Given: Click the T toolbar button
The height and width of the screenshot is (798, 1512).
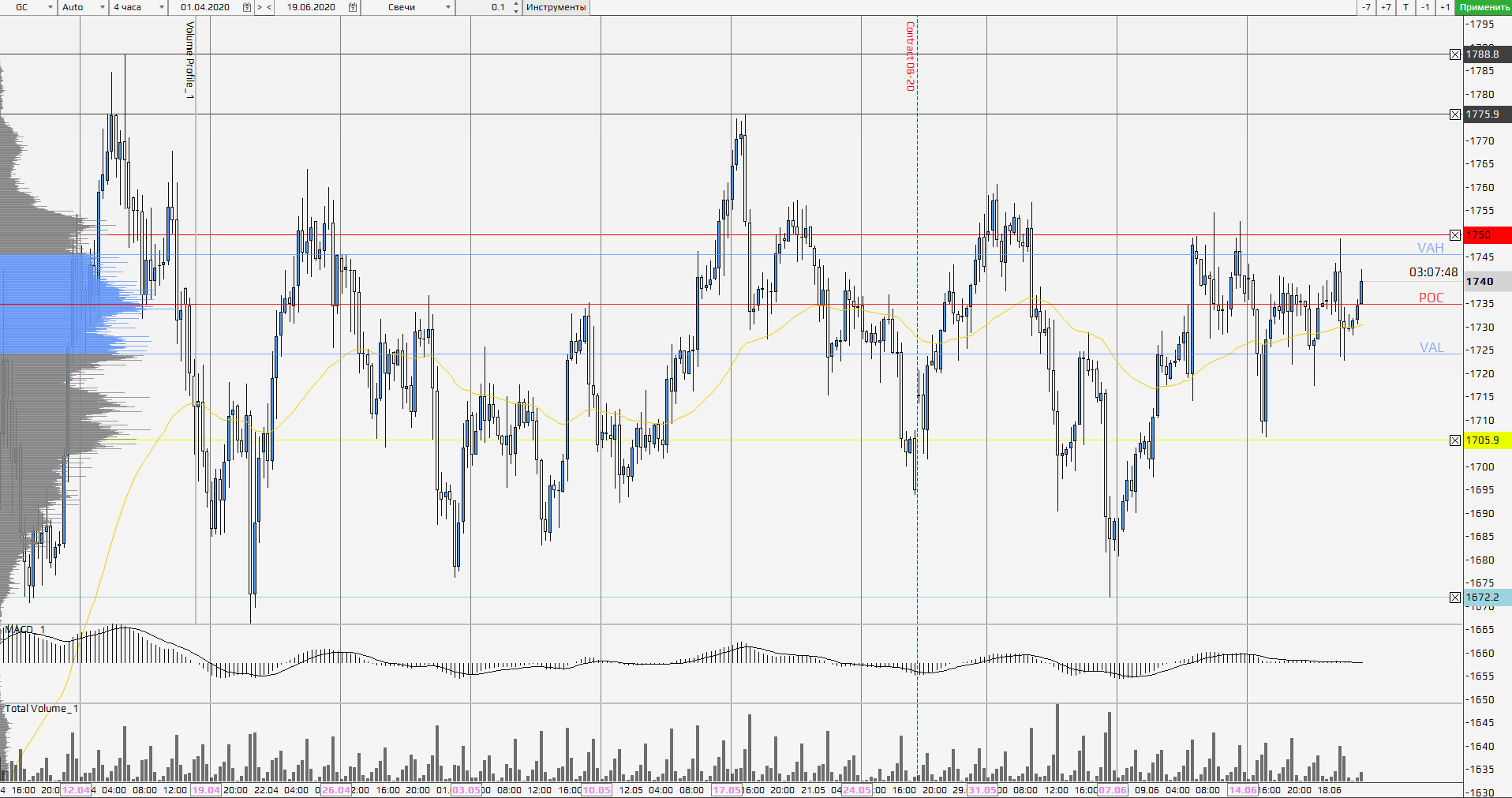Looking at the screenshot, I should (x=1405, y=7).
